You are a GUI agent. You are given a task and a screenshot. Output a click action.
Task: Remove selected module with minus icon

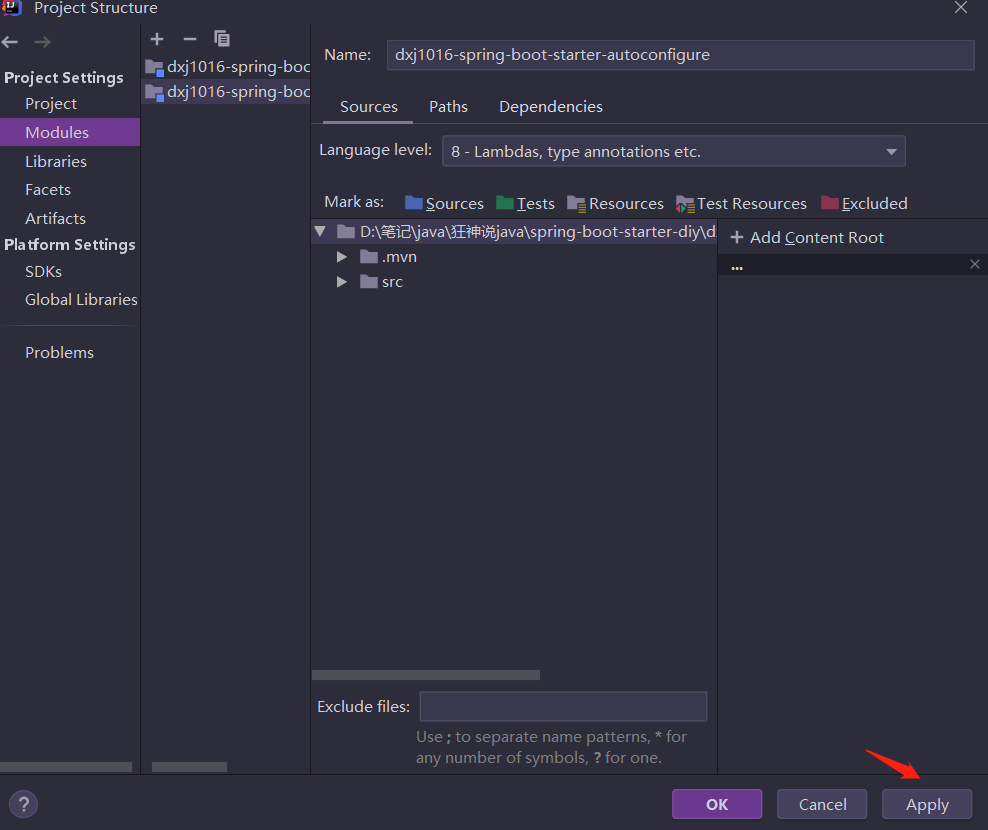pyautogui.click(x=190, y=39)
